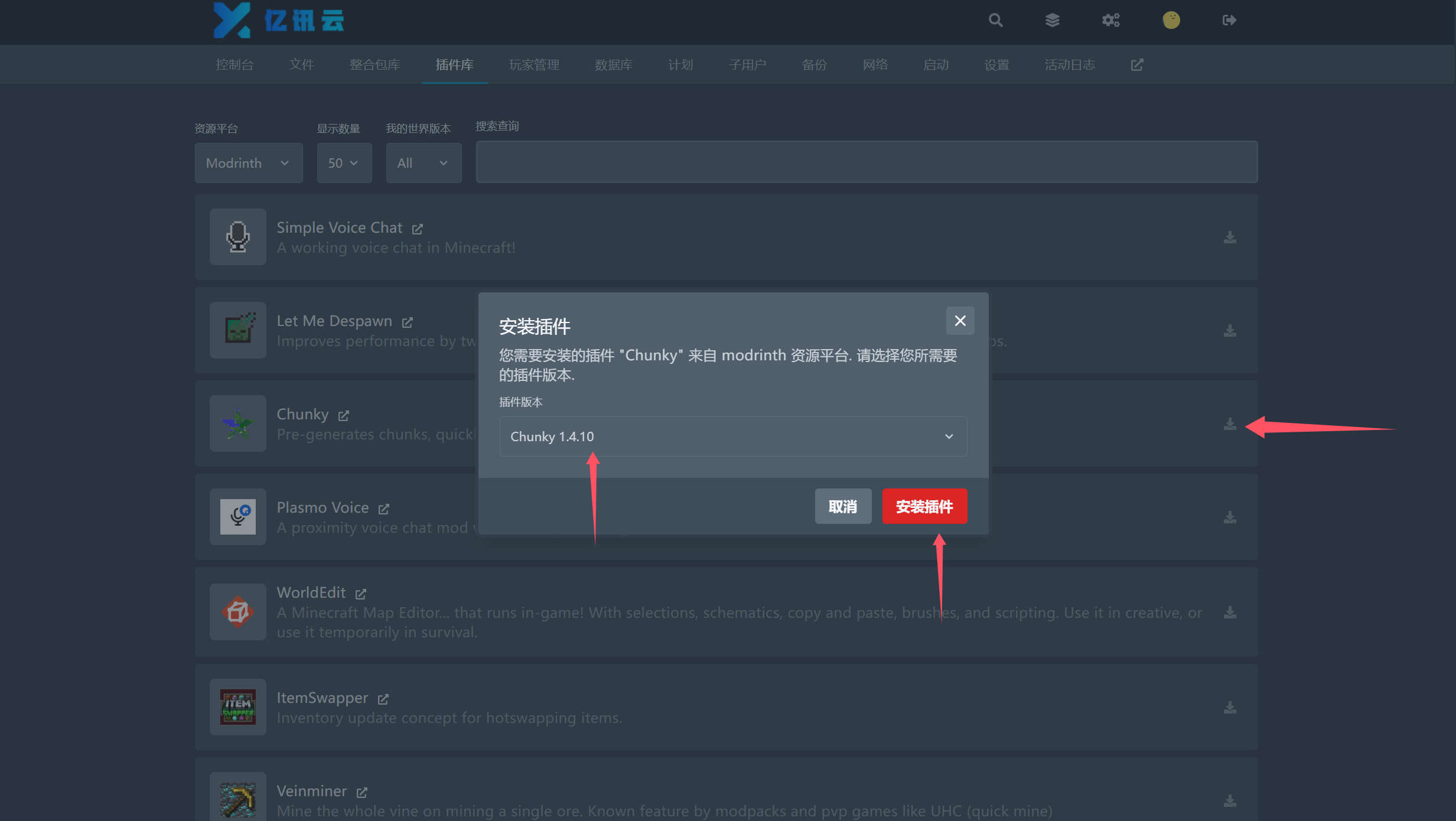Open Let Me Despawn external link icon
The image size is (1456, 821).
[x=407, y=322]
